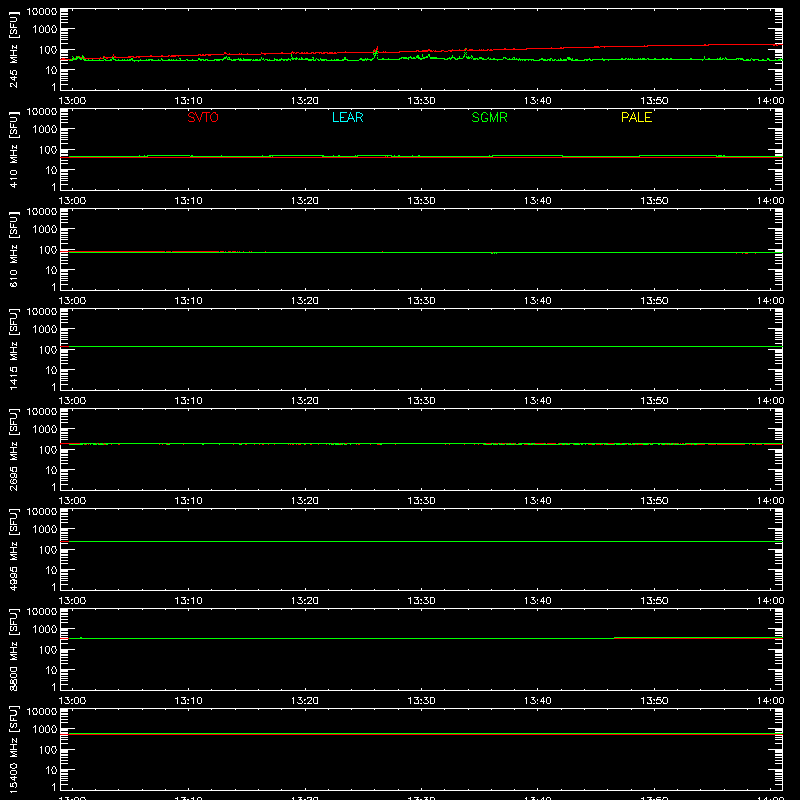Click the '410 MHz [SFU]' axis title
The width and height of the screenshot is (800, 800).
point(13,149)
